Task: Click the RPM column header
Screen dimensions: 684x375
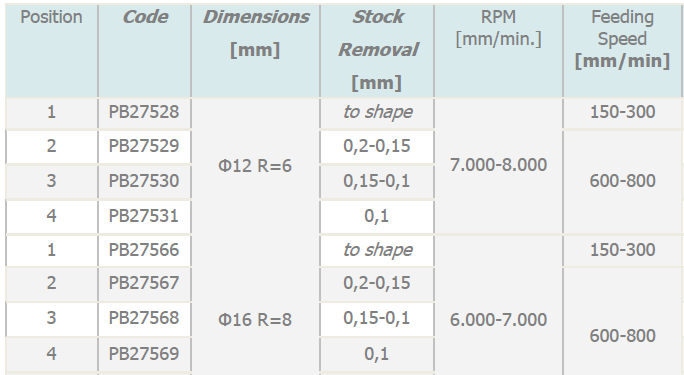Action: [499, 51]
